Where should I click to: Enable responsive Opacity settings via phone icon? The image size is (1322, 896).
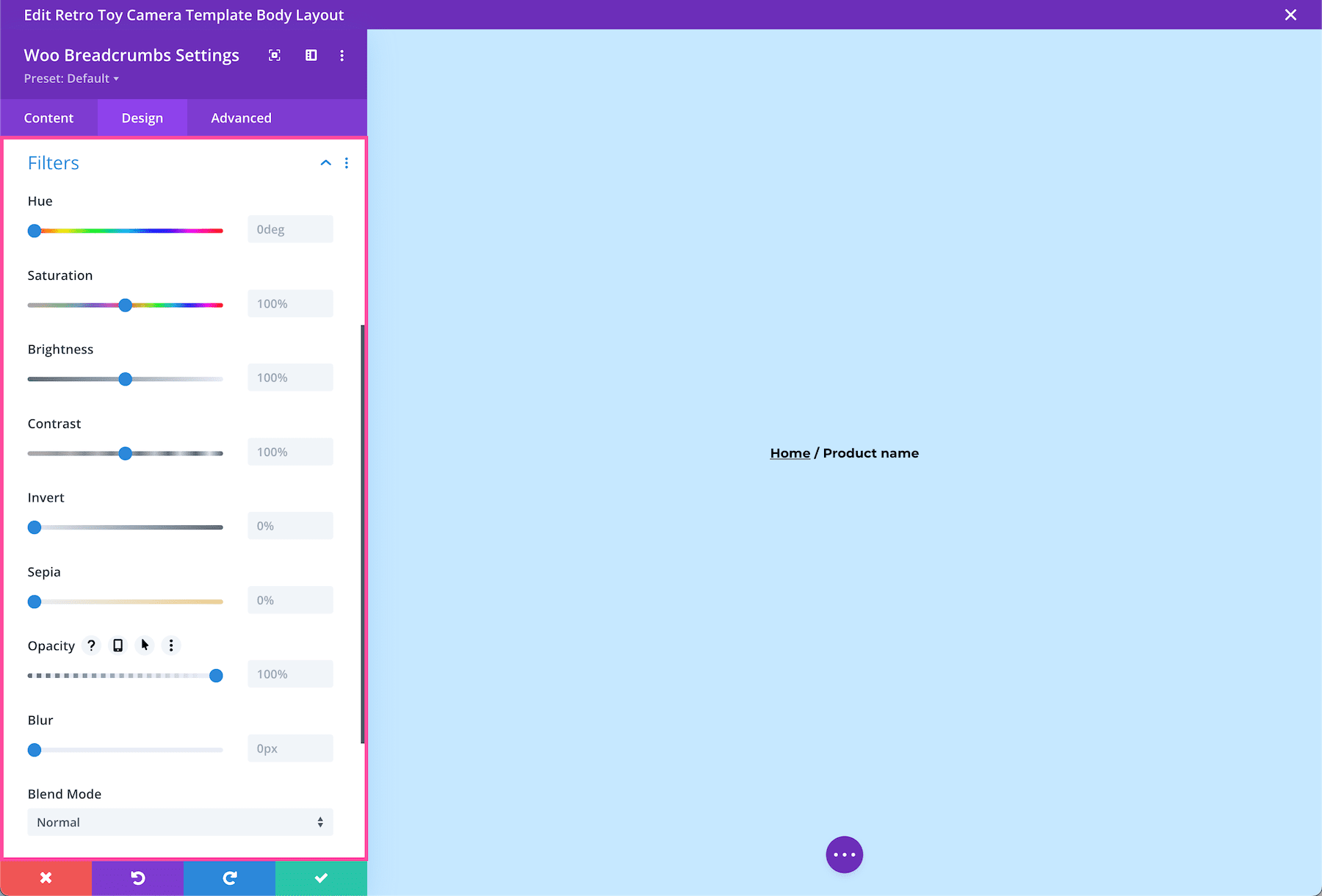click(x=118, y=646)
